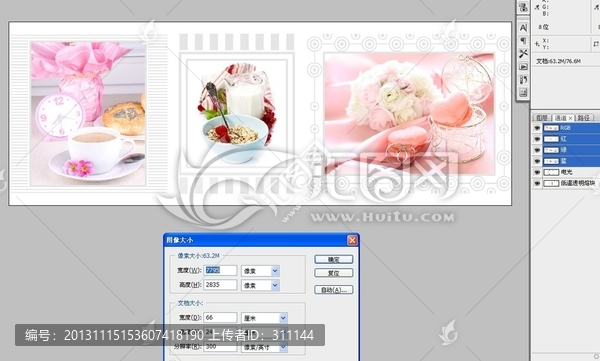This screenshot has height=361, width=600.
Task: Open the Character panel icon
Action: (523, 28)
